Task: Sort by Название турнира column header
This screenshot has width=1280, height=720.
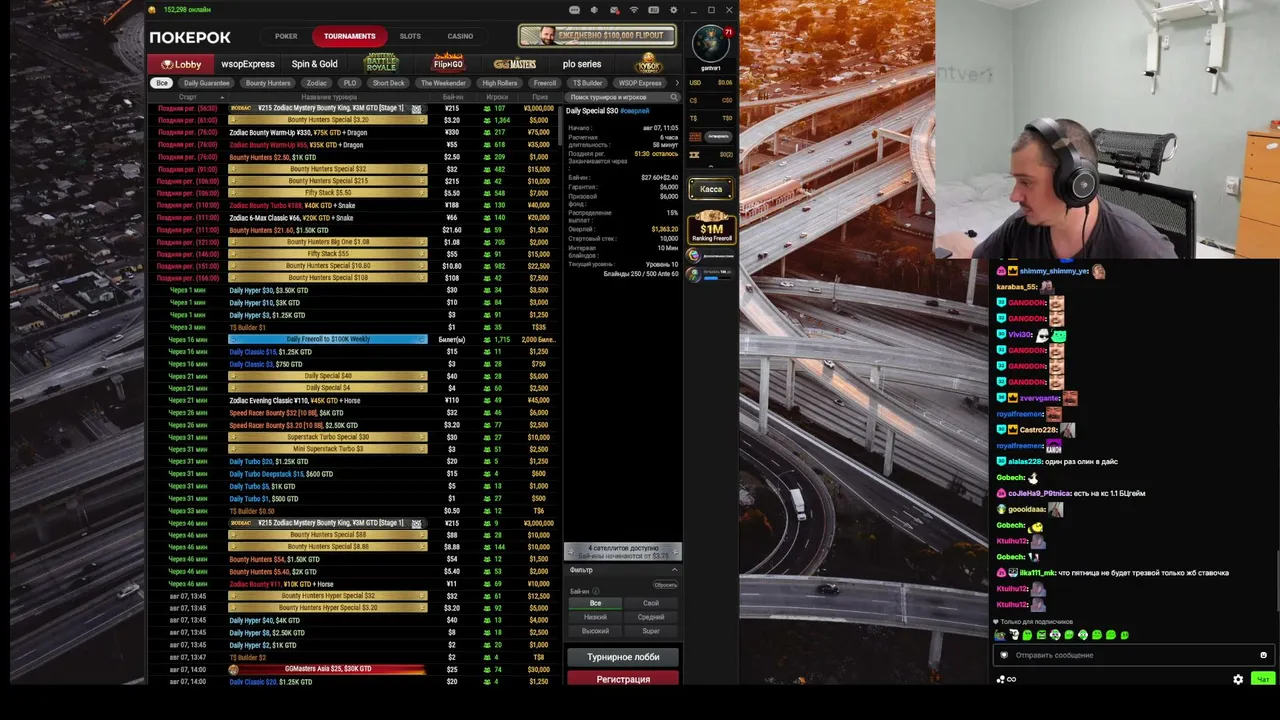Action: 329,97
